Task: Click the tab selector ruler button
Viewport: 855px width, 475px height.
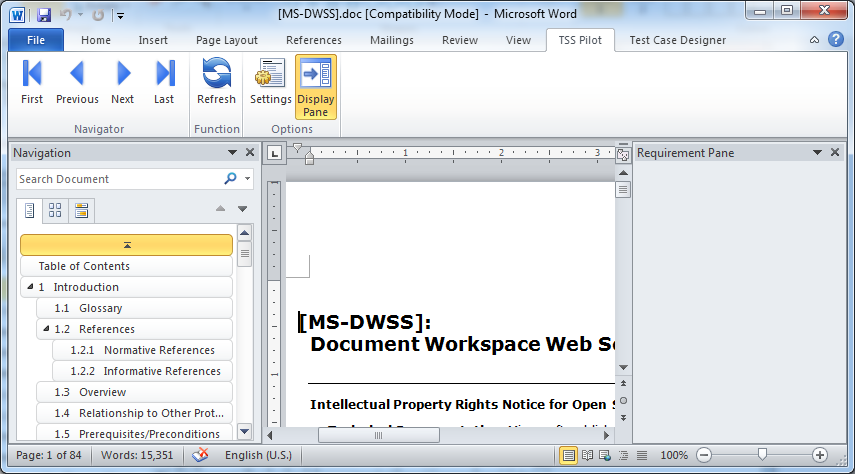Action: pos(275,154)
